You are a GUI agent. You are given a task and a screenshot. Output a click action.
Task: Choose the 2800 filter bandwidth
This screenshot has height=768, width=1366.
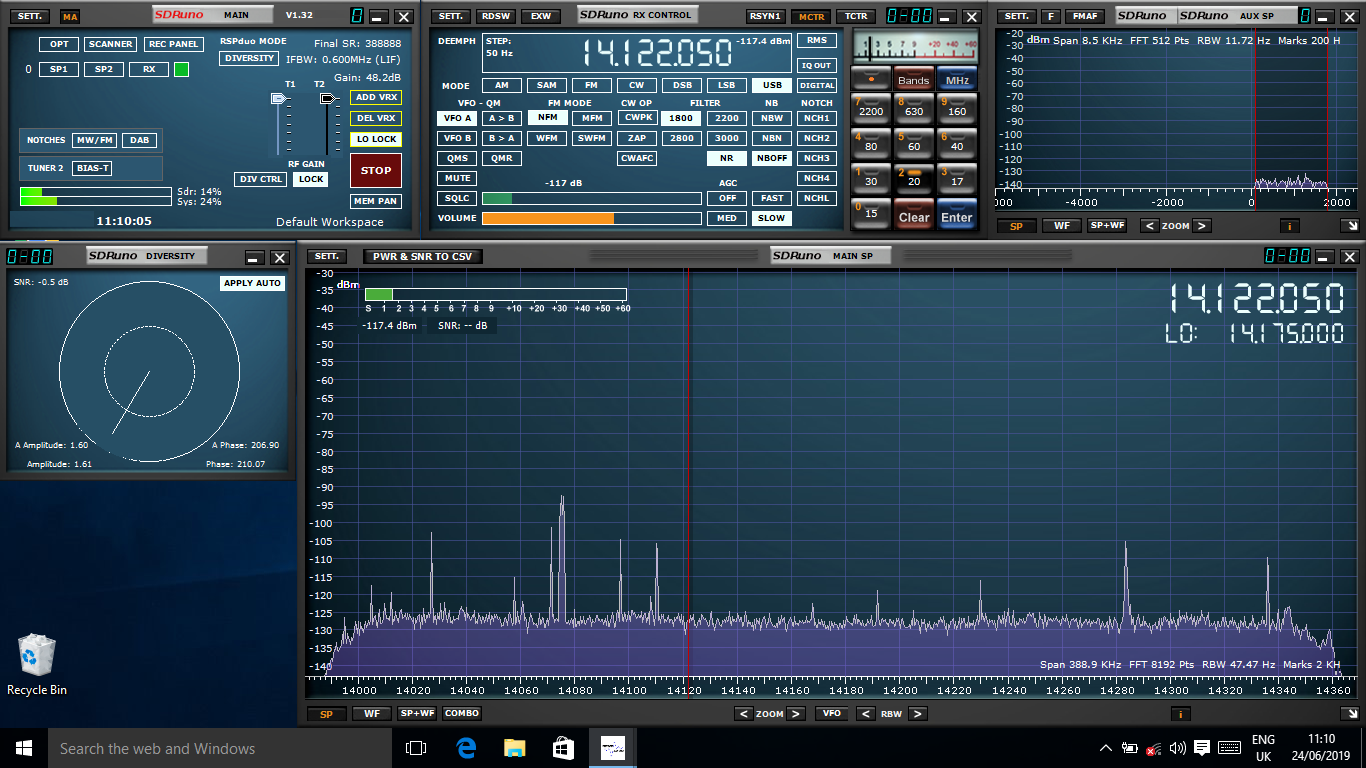(682, 138)
